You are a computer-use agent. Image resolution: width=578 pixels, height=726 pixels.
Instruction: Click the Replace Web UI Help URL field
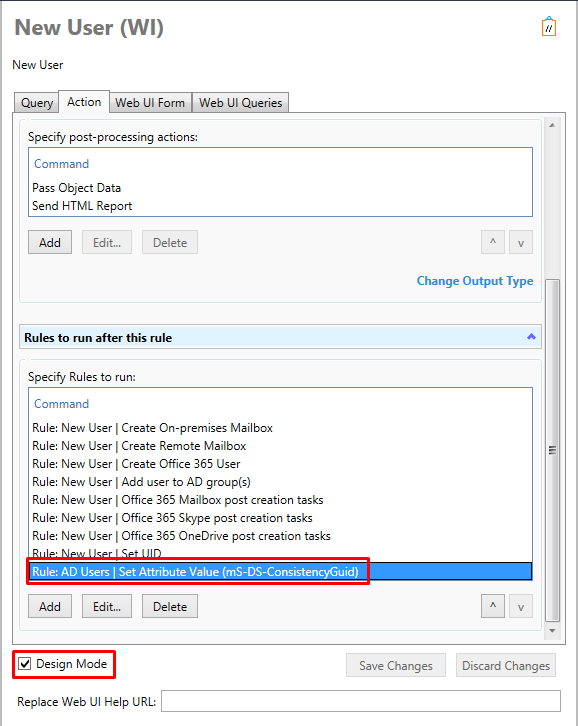pyautogui.click(x=361, y=701)
